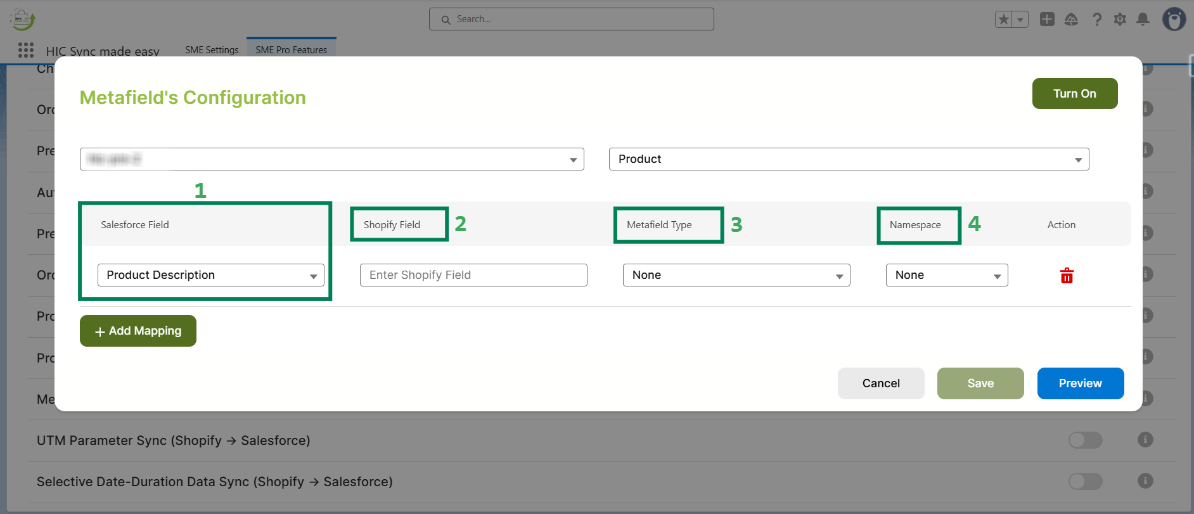Click the Enter Shopify Field input
1194x514 pixels.
pos(474,275)
